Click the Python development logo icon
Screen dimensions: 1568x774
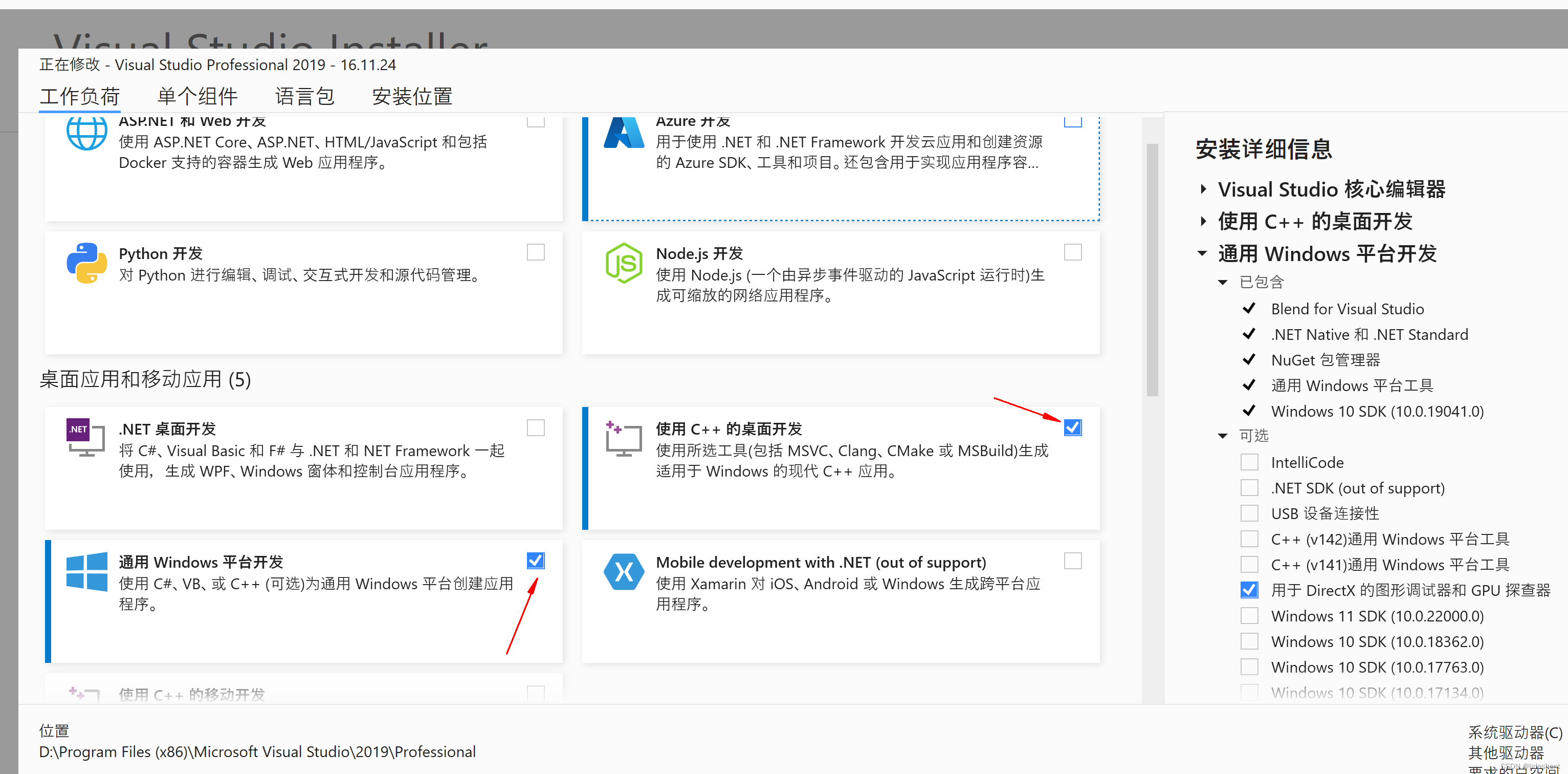tap(86, 263)
